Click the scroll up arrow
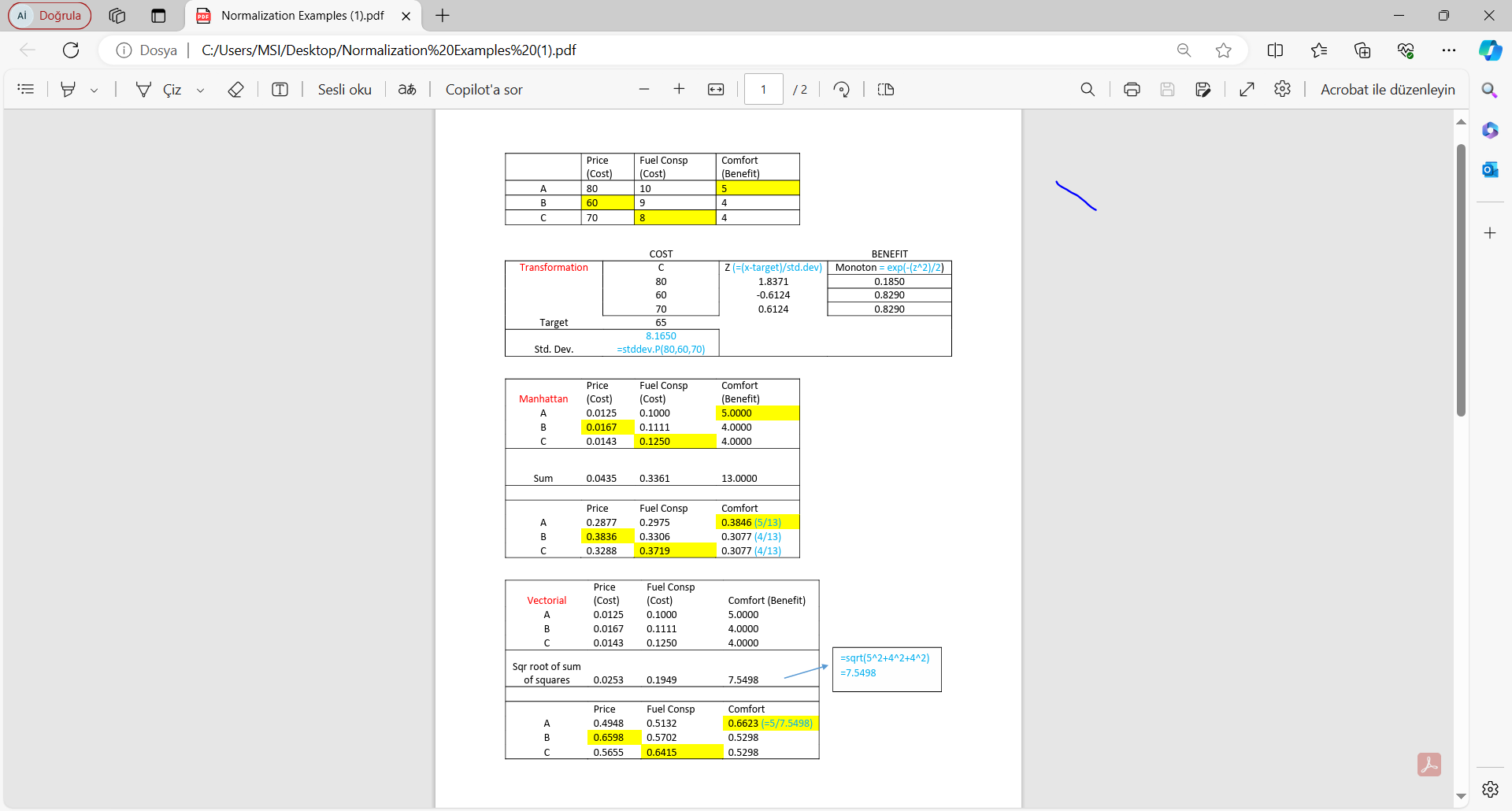The width and height of the screenshot is (1512, 811). click(1461, 122)
